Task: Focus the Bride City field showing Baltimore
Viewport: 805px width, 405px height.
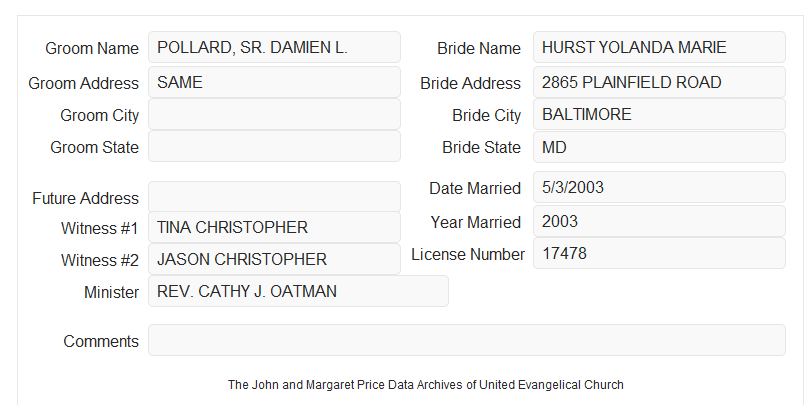Action: 659,114
